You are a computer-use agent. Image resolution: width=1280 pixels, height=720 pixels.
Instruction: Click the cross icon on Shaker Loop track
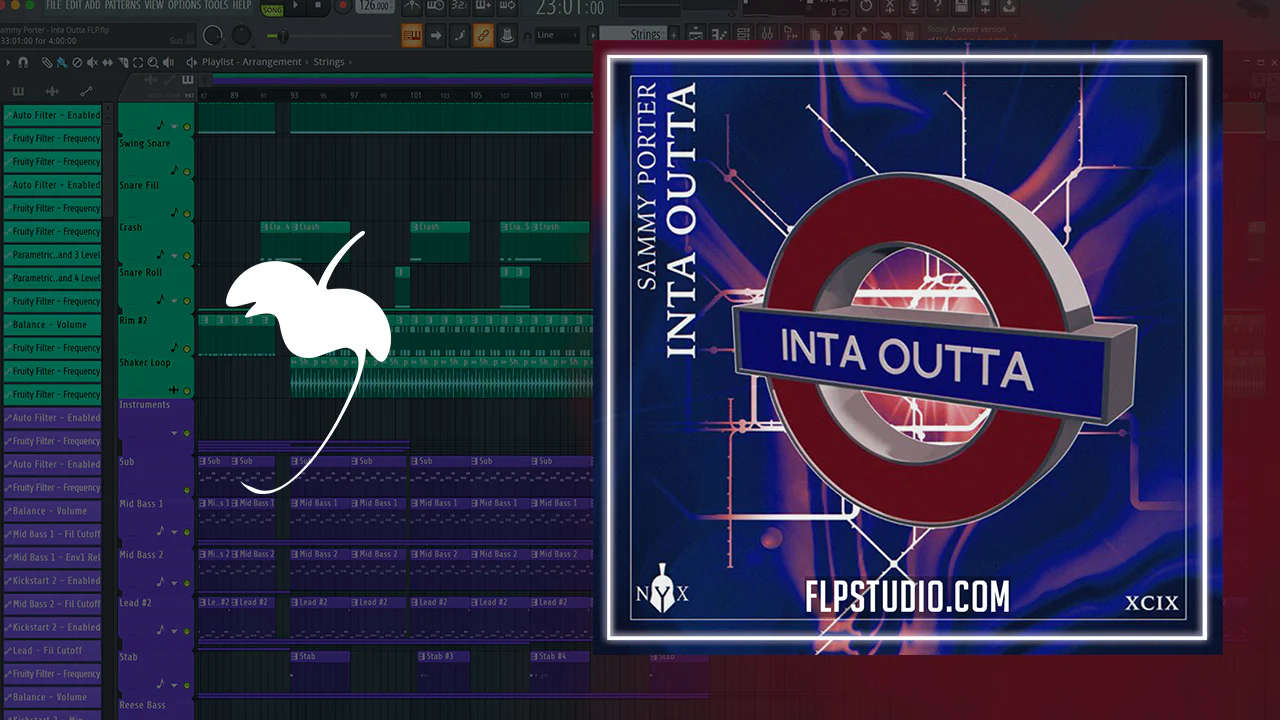coord(174,390)
